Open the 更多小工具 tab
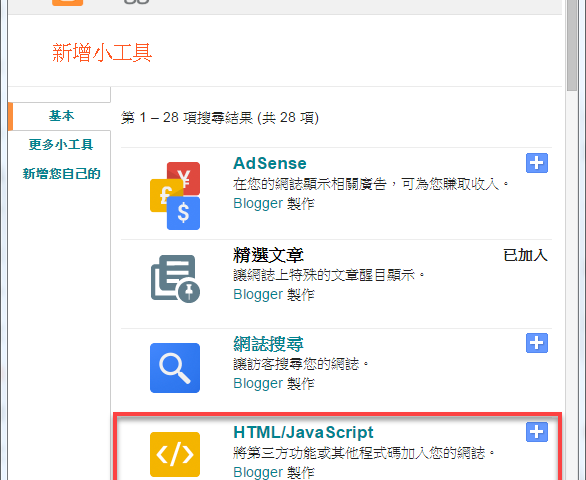This screenshot has width=586, height=480. [x=61, y=145]
